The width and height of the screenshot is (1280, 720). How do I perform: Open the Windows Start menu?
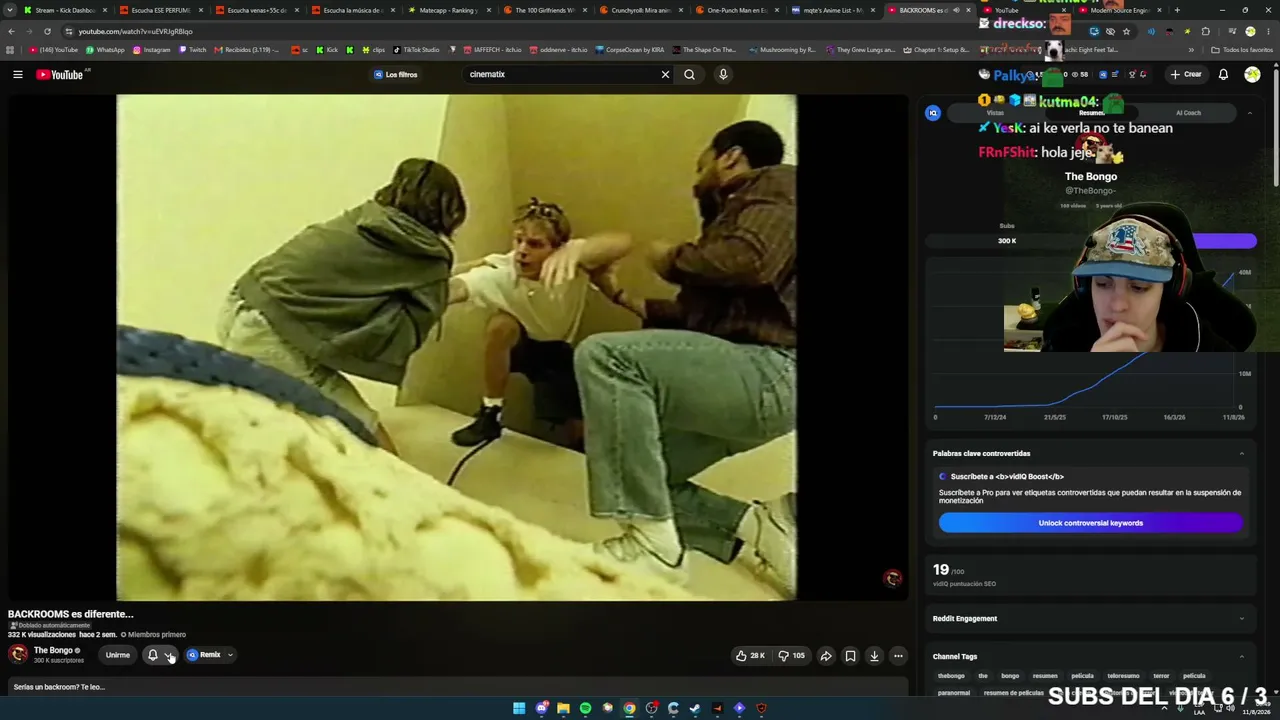(x=519, y=708)
